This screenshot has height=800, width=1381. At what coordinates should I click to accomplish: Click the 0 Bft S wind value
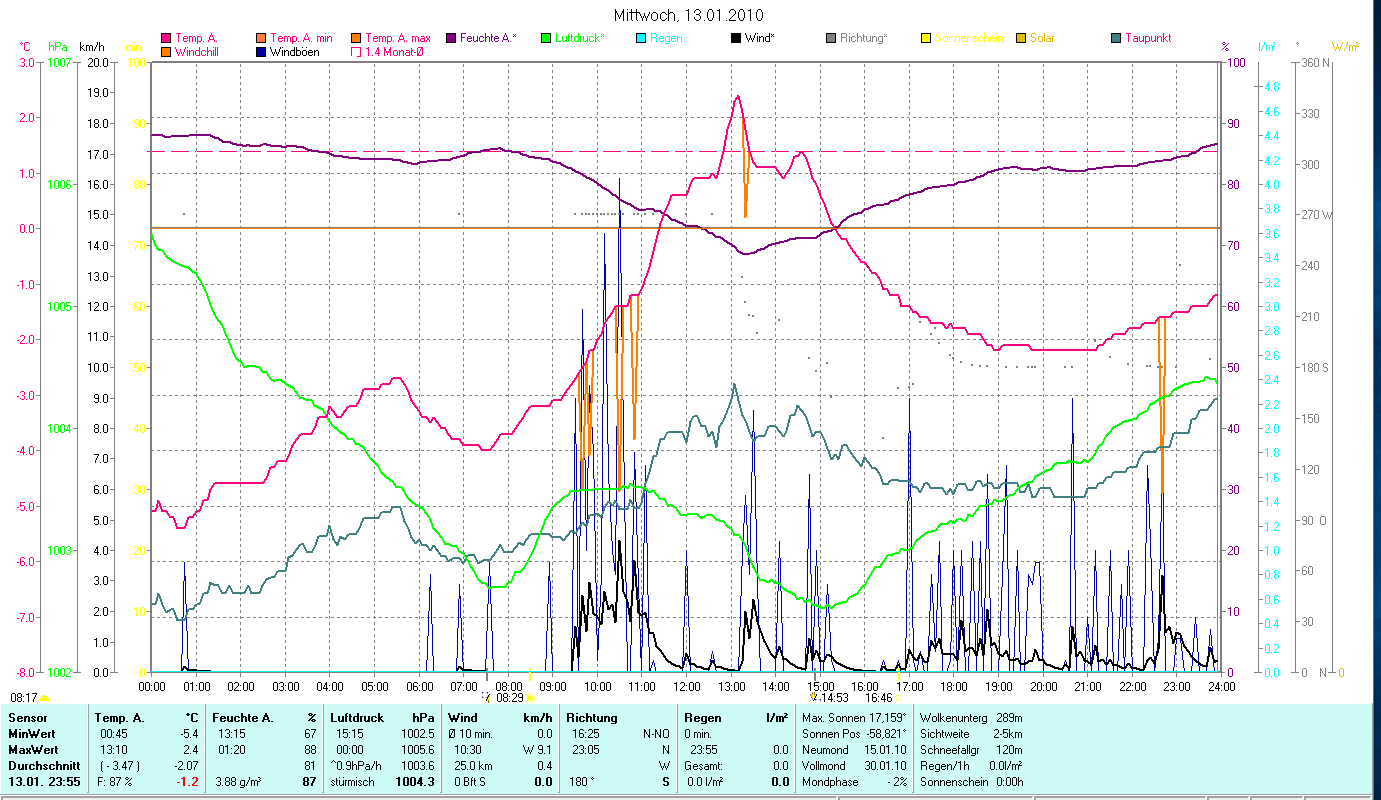click(x=471, y=782)
